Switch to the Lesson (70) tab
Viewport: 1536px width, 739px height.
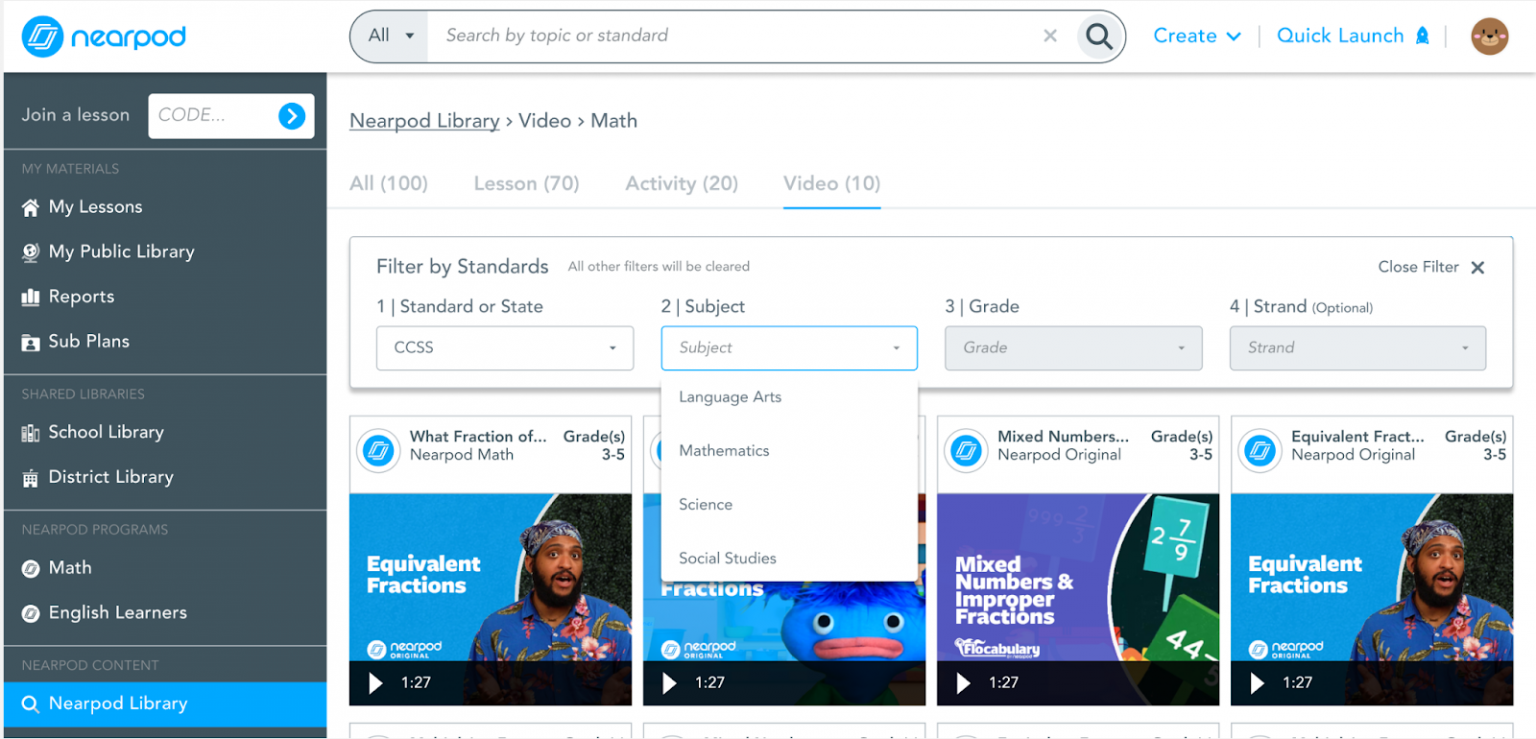[526, 183]
